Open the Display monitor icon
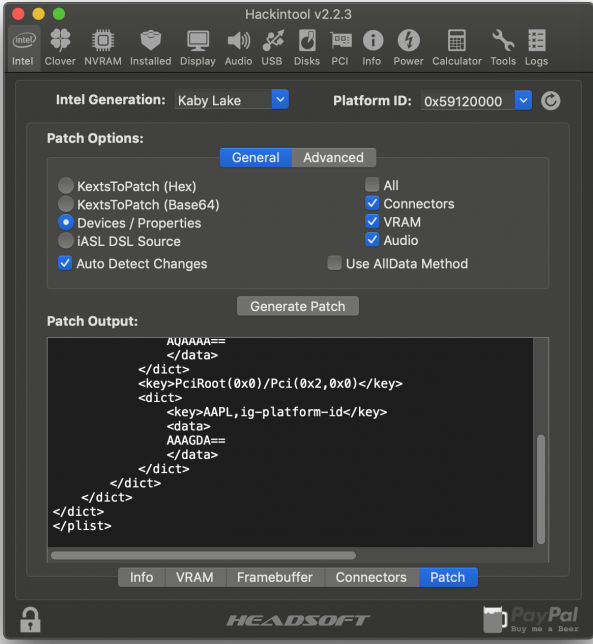Viewport: 593px width, 644px height. tap(198, 48)
